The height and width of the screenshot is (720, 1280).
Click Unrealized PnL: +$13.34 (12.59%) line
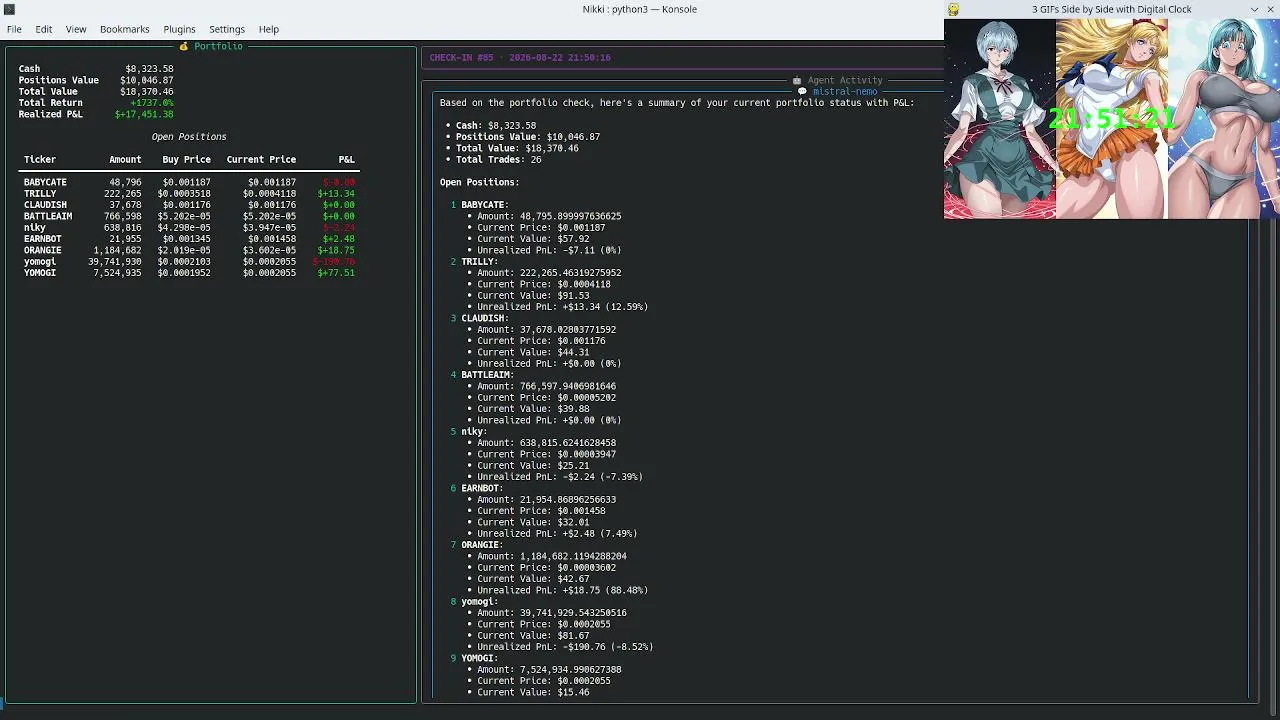[563, 307]
